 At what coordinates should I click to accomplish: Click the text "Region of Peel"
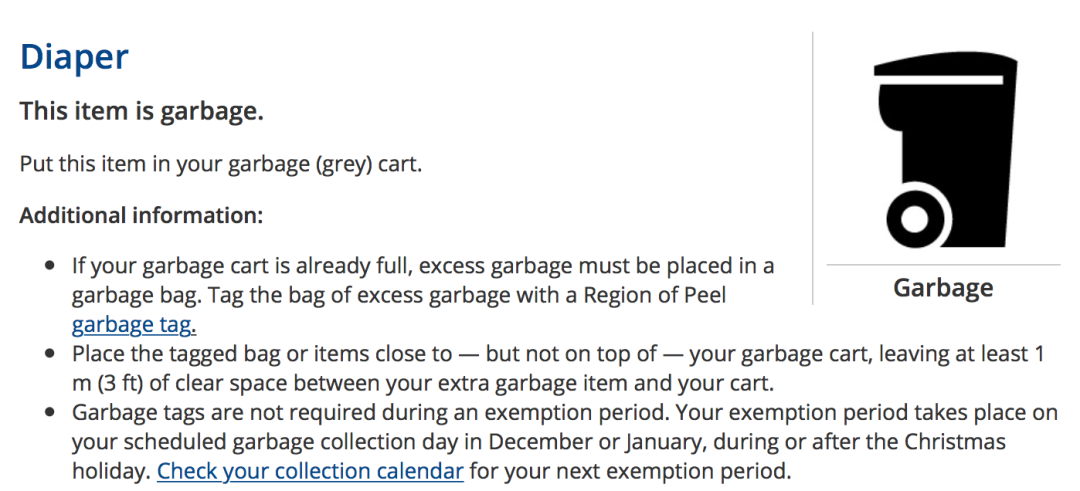(654, 295)
